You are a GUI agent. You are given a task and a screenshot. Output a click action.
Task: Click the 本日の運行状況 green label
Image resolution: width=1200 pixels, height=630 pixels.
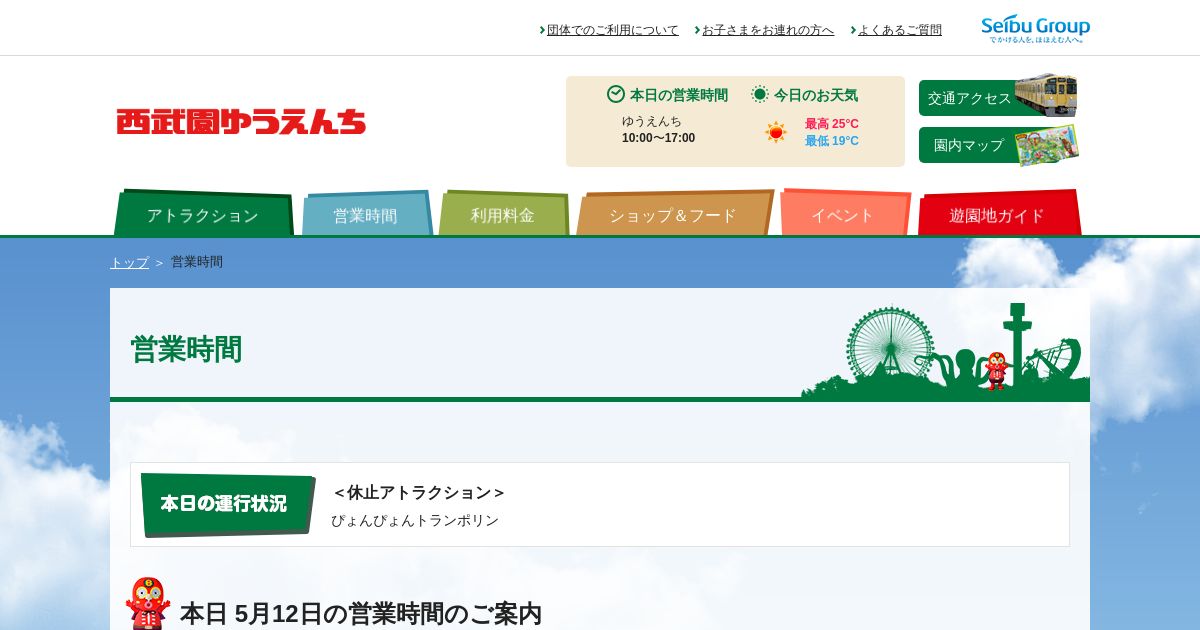pyautogui.click(x=228, y=504)
